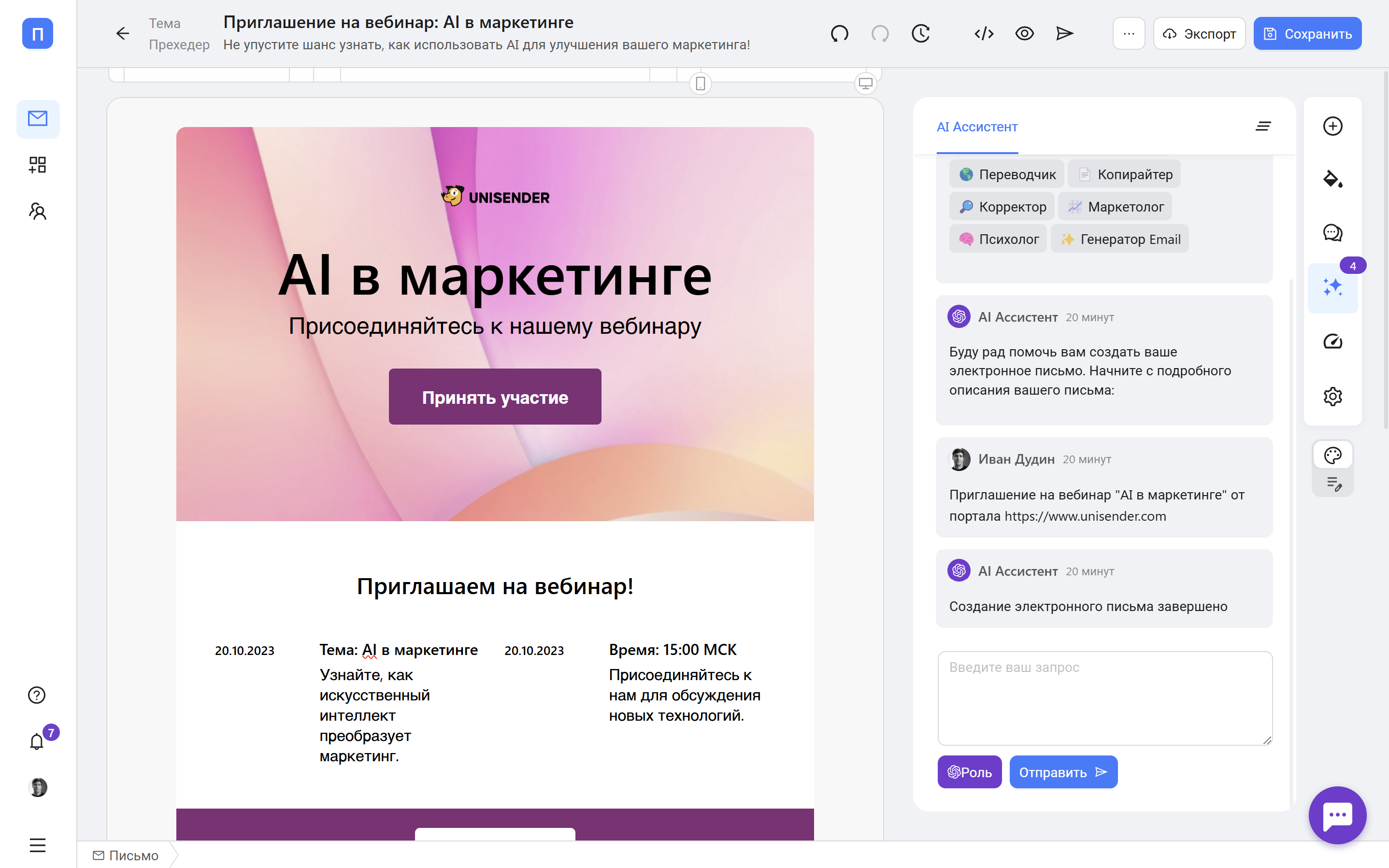The width and height of the screenshot is (1389, 868).
Task: Select the Приглашаем на вебинар! heading
Action: point(495,586)
